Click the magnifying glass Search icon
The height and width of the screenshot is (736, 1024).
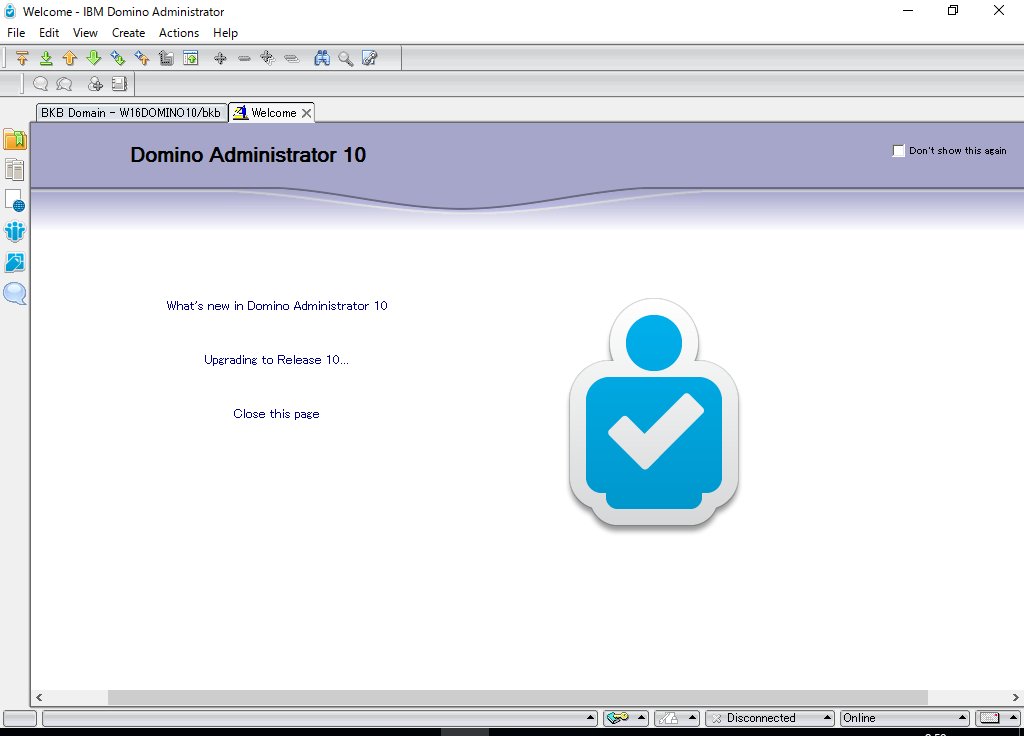pyautogui.click(x=345, y=58)
